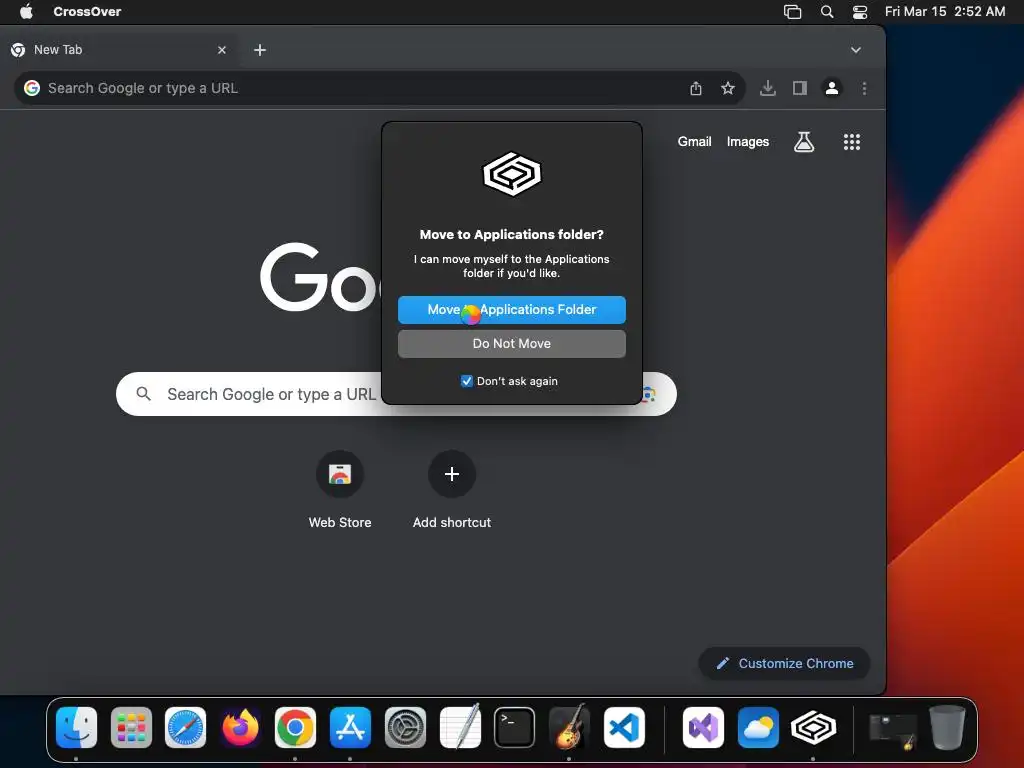This screenshot has height=768, width=1024.
Task: Select the New Tab browser tab
Action: (118, 50)
